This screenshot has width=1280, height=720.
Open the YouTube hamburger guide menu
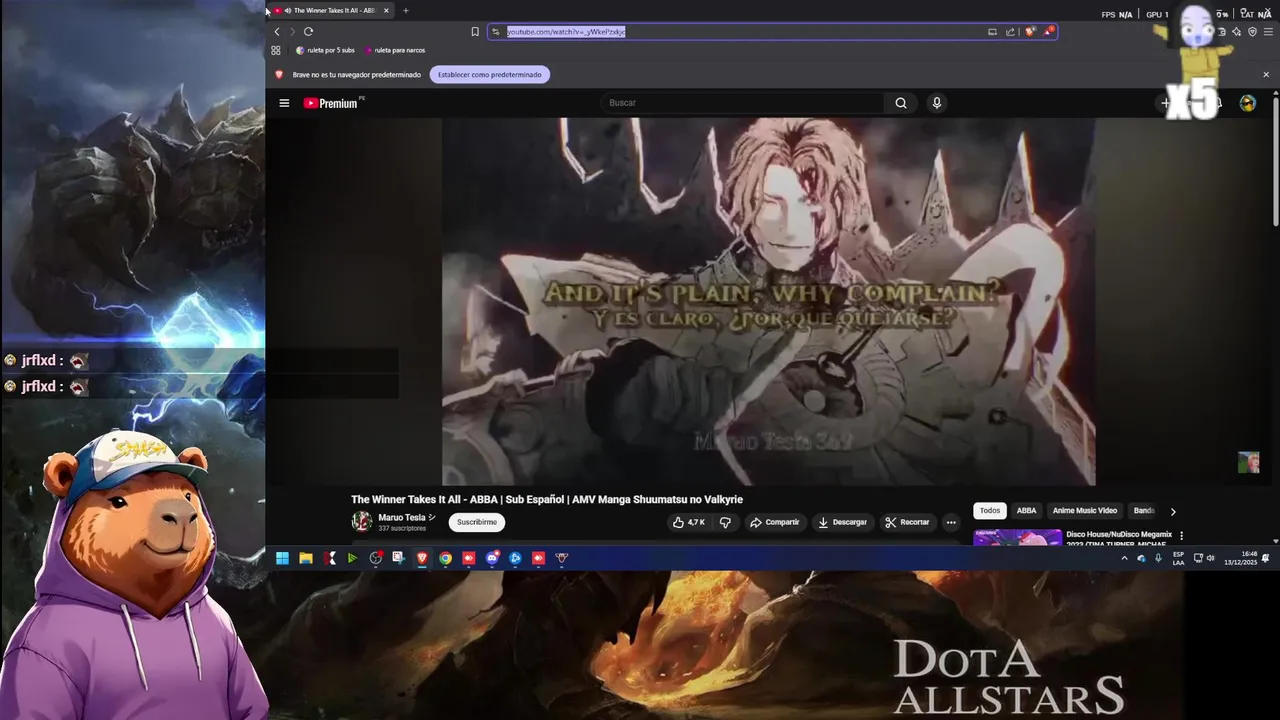pos(284,103)
